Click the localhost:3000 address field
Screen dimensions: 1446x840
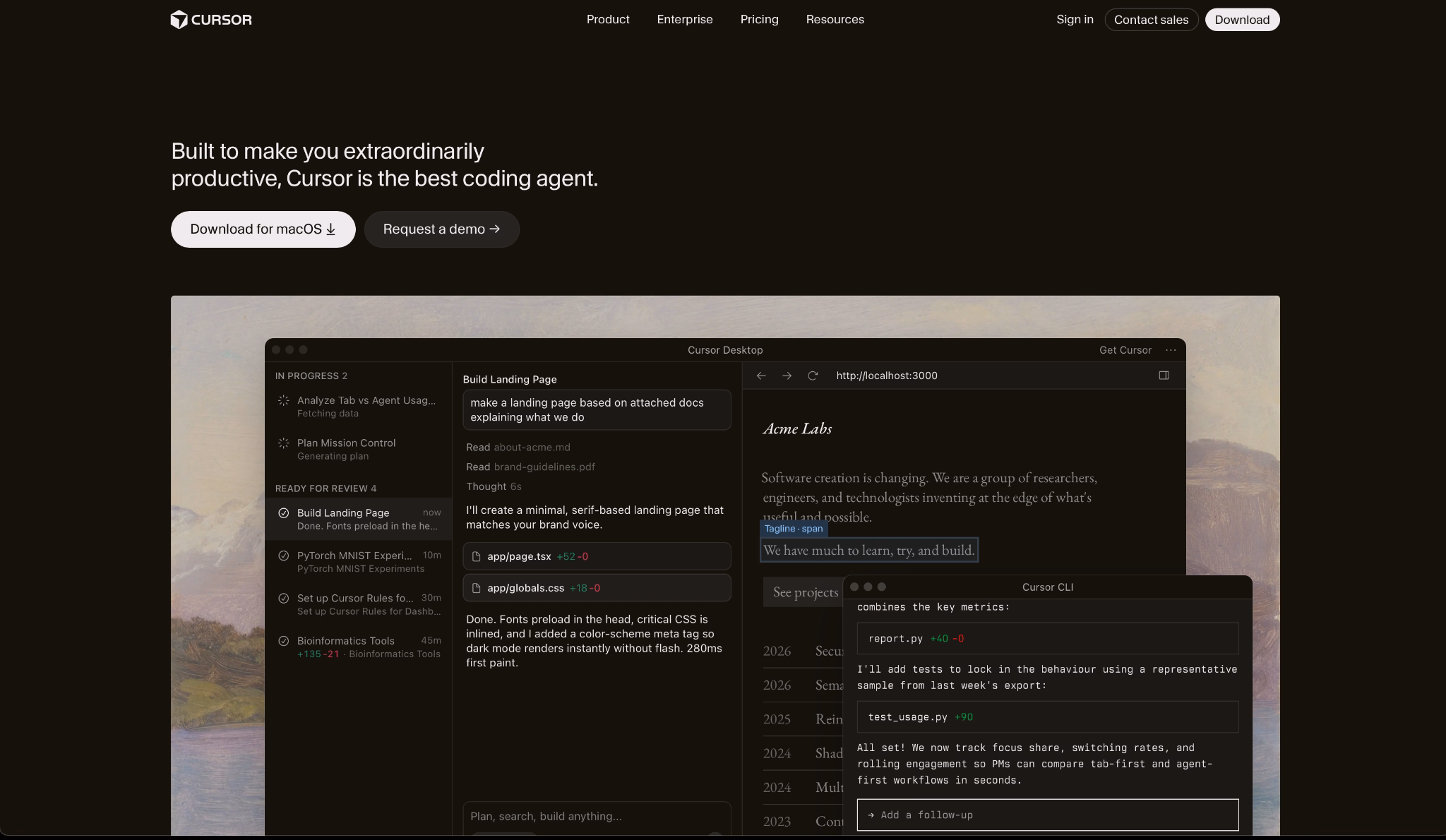pos(887,376)
